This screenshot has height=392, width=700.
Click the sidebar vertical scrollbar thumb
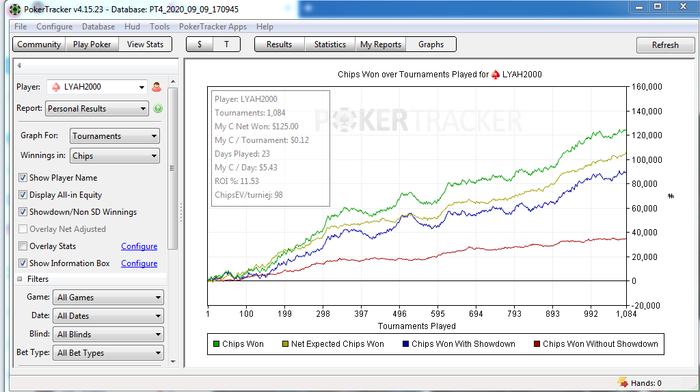click(x=173, y=168)
